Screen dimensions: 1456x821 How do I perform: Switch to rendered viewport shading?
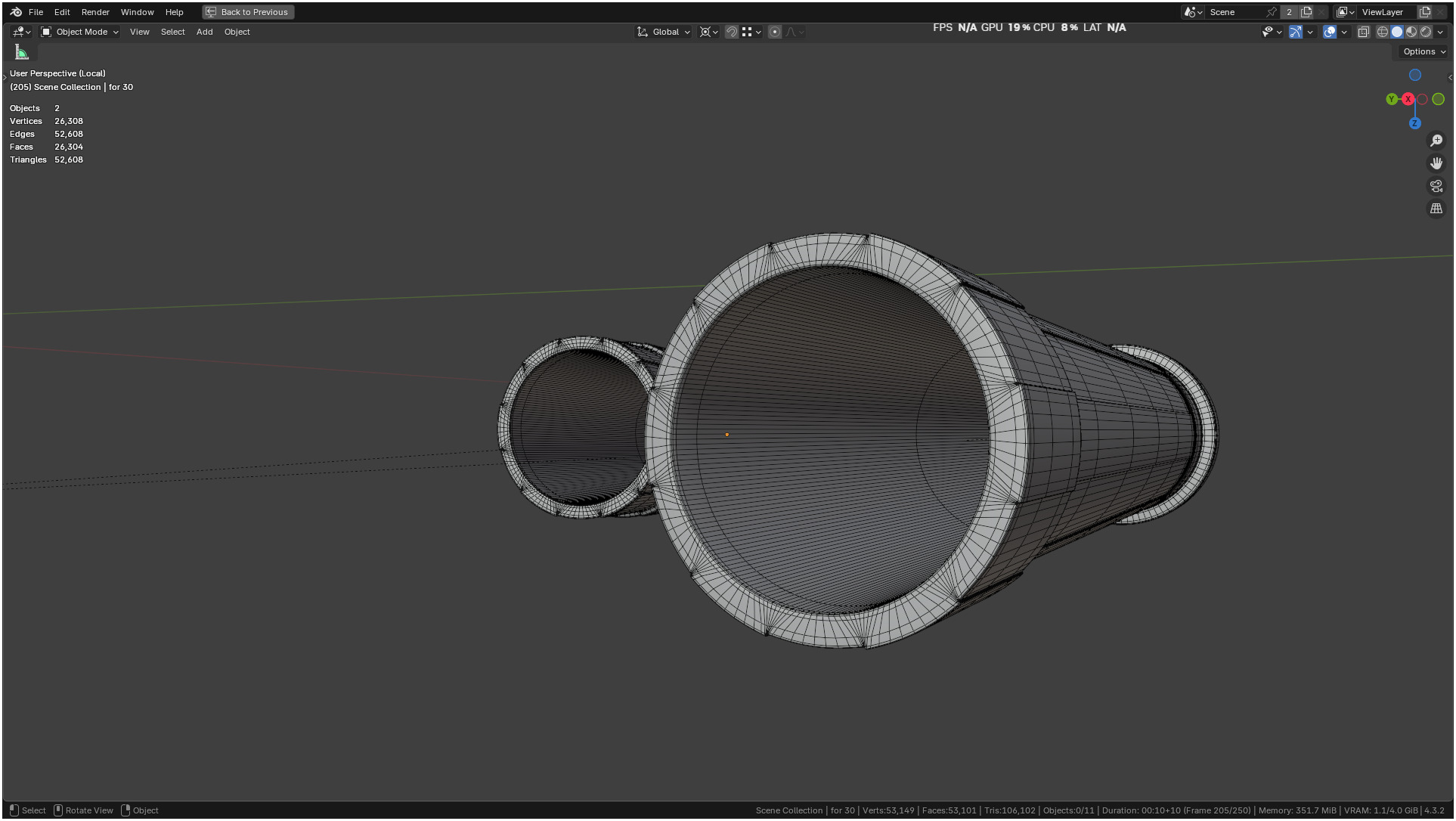click(x=1425, y=32)
